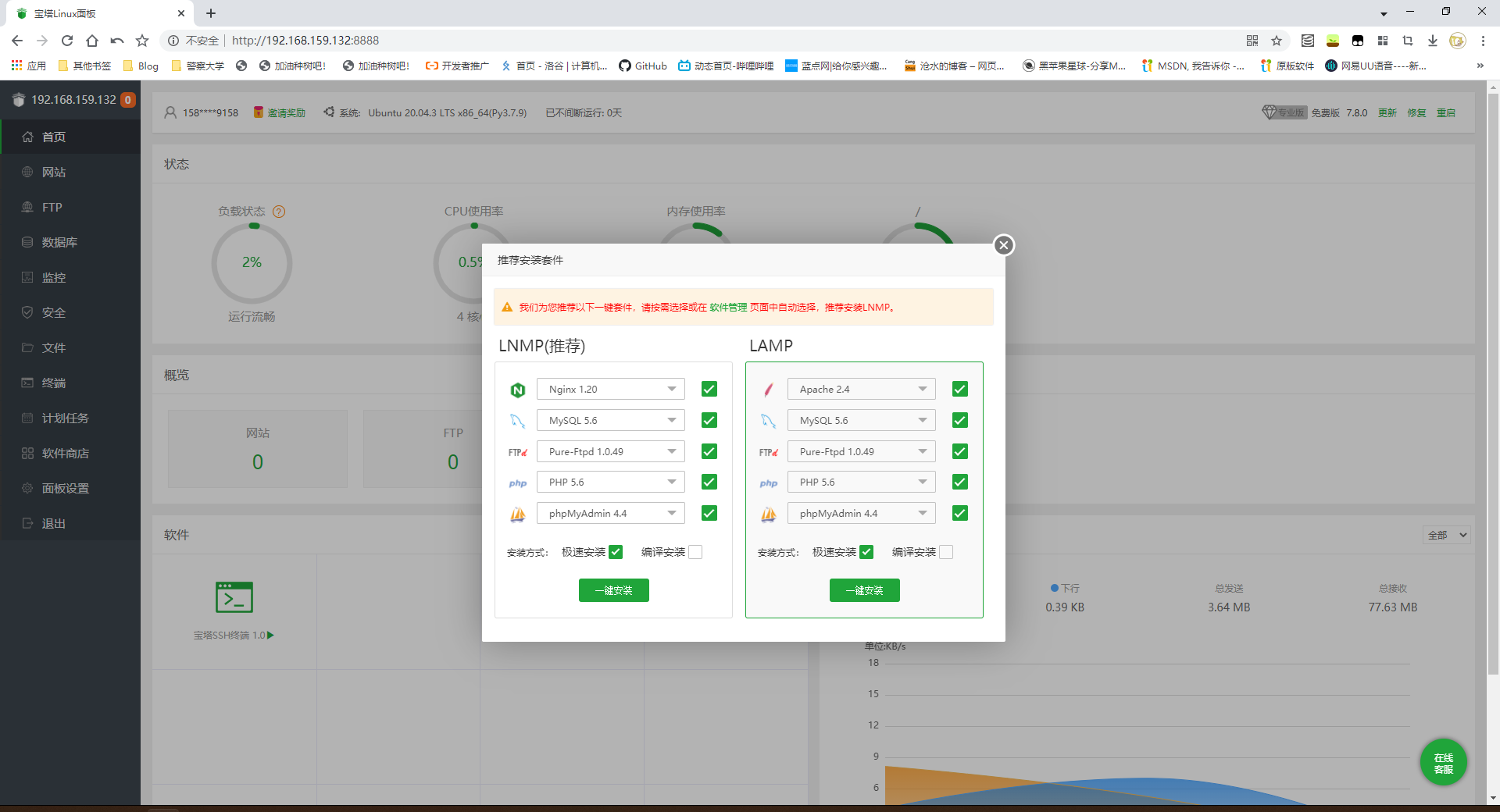Click the load status help question icon
The width and height of the screenshot is (1500, 812).
click(x=279, y=212)
